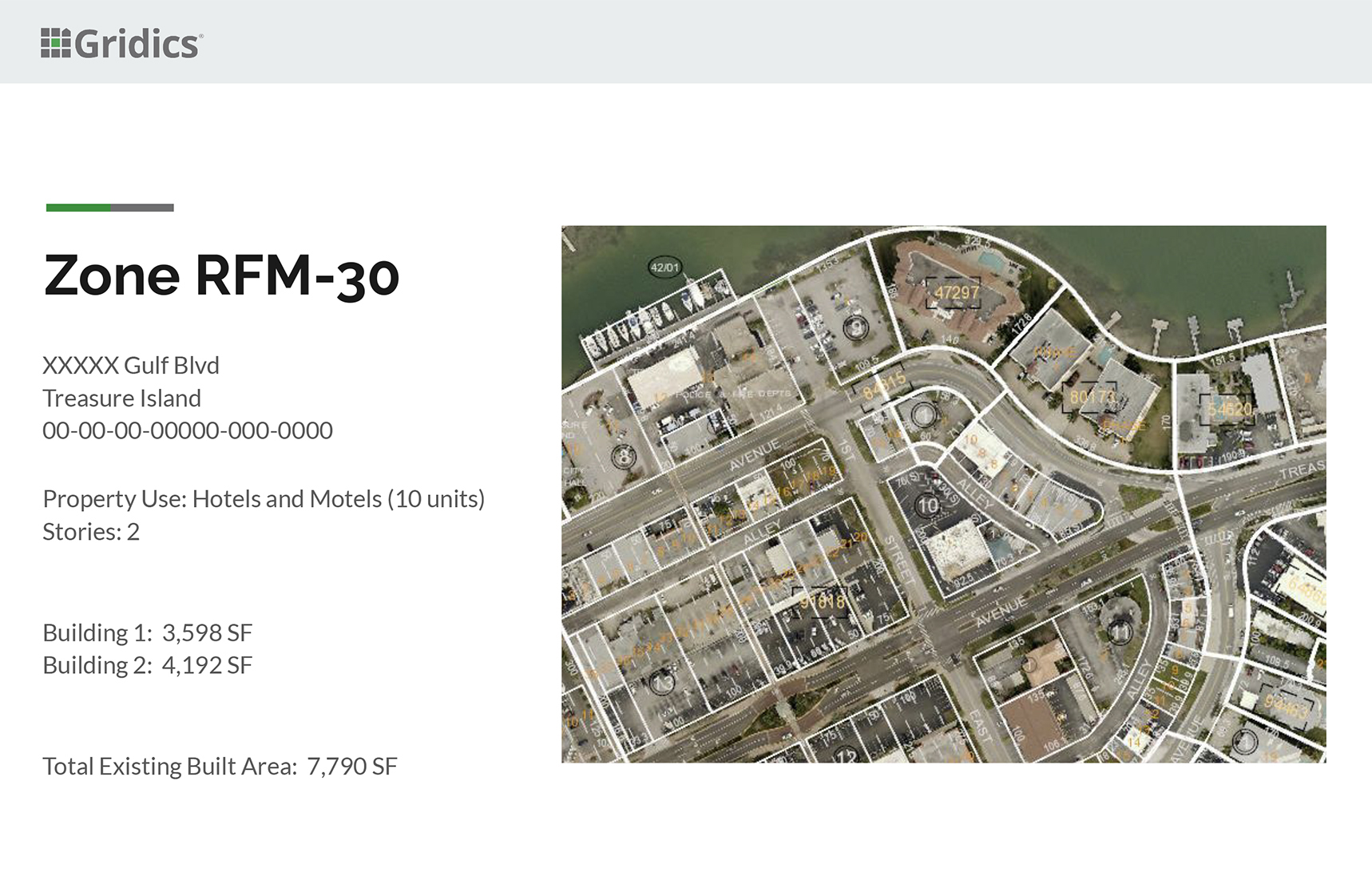Click parcel label 91818 on the map
1372x880 pixels.
[x=823, y=602]
